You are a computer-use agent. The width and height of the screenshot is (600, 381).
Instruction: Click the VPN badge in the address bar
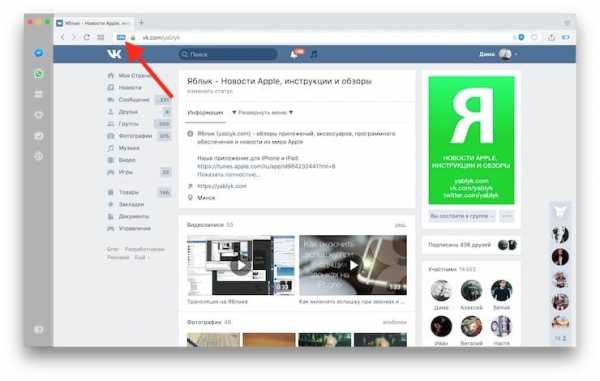point(121,37)
